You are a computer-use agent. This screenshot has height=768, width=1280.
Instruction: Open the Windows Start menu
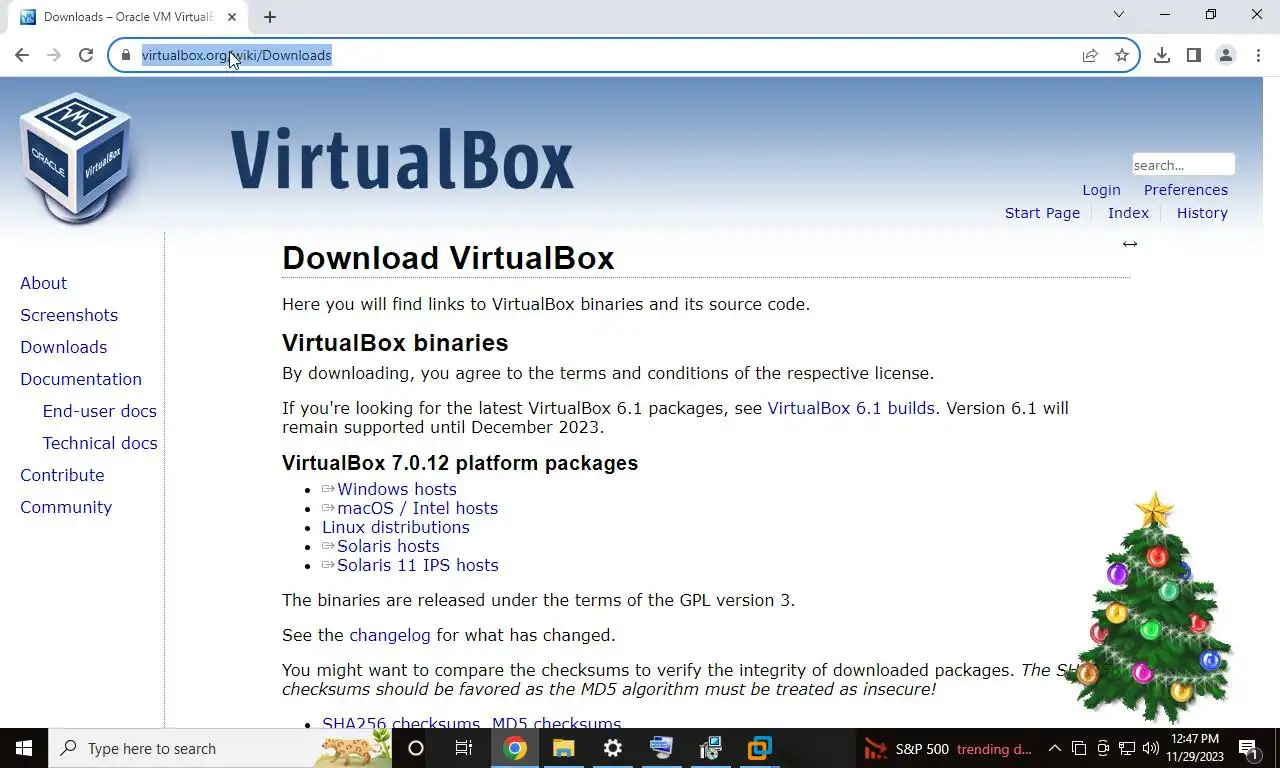click(x=24, y=748)
